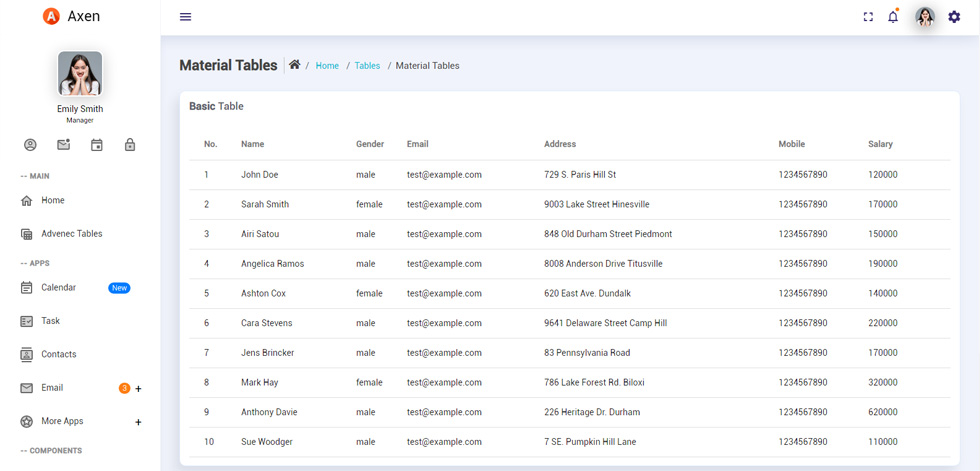Follow the Home breadcrumb link
Image resolution: width=980 pixels, height=471 pixels.
(327, 66)
